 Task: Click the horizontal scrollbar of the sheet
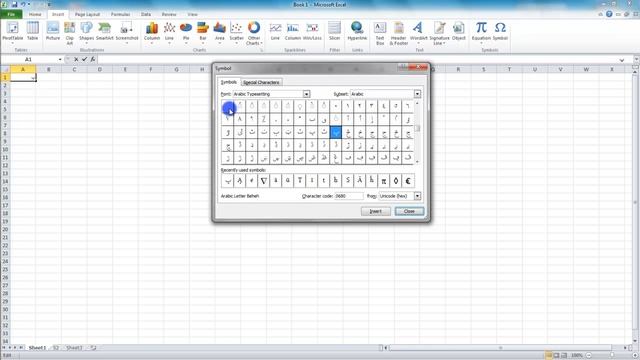(x=500, y=348)
